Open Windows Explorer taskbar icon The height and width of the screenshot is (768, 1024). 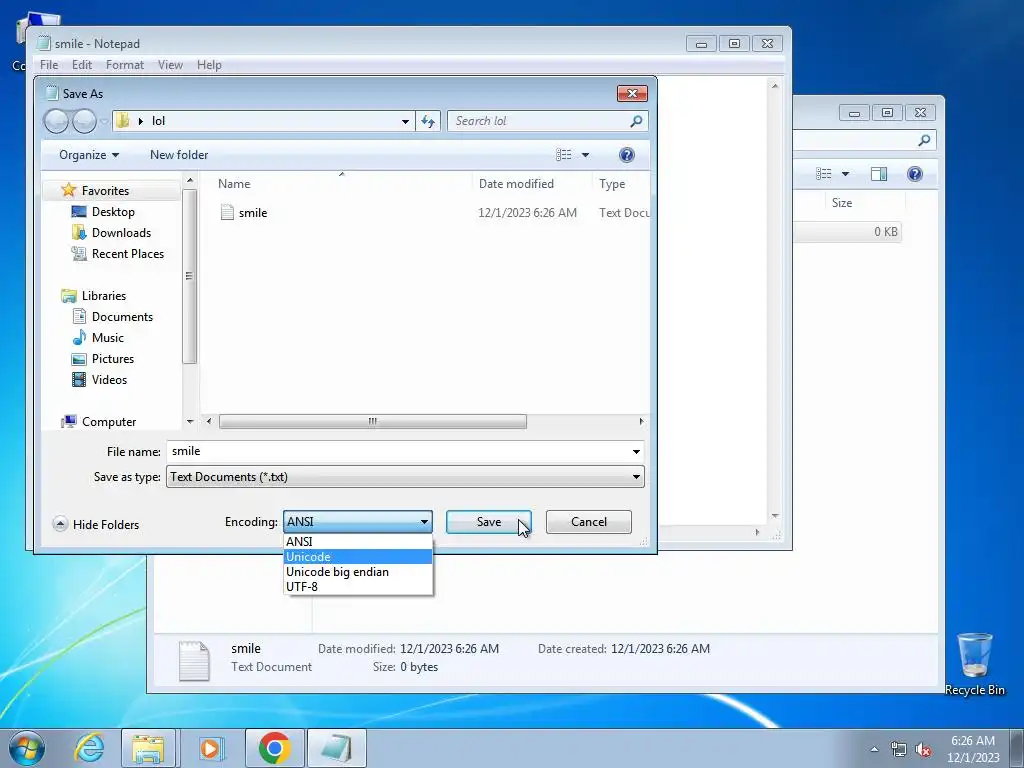pyautogui.click(x=148, y=748)
